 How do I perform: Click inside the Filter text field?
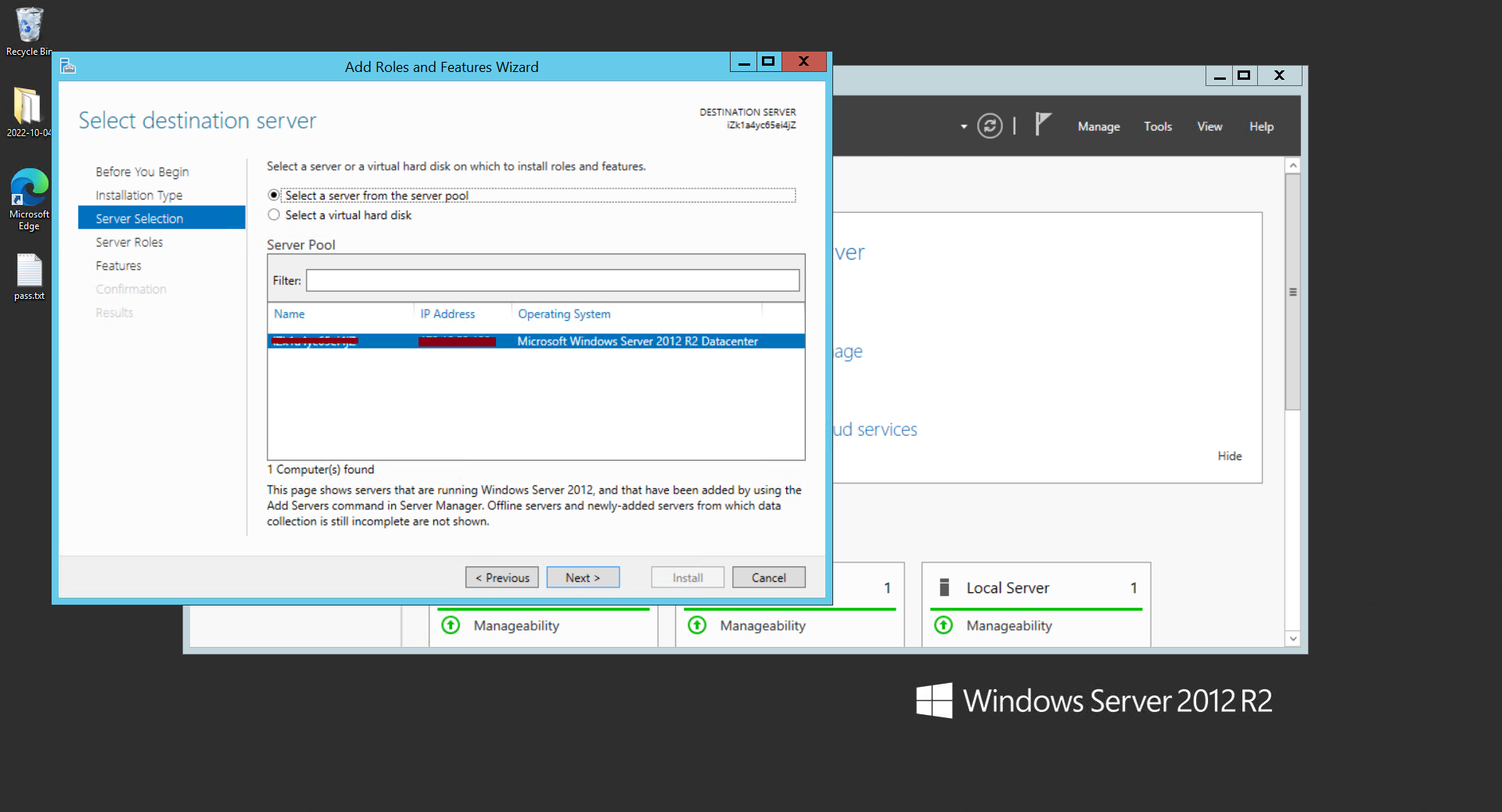point(552,281)
